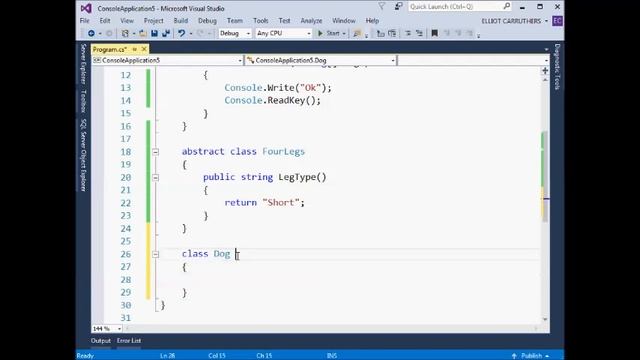Collapse the LegType method block

tap(156, 178)
